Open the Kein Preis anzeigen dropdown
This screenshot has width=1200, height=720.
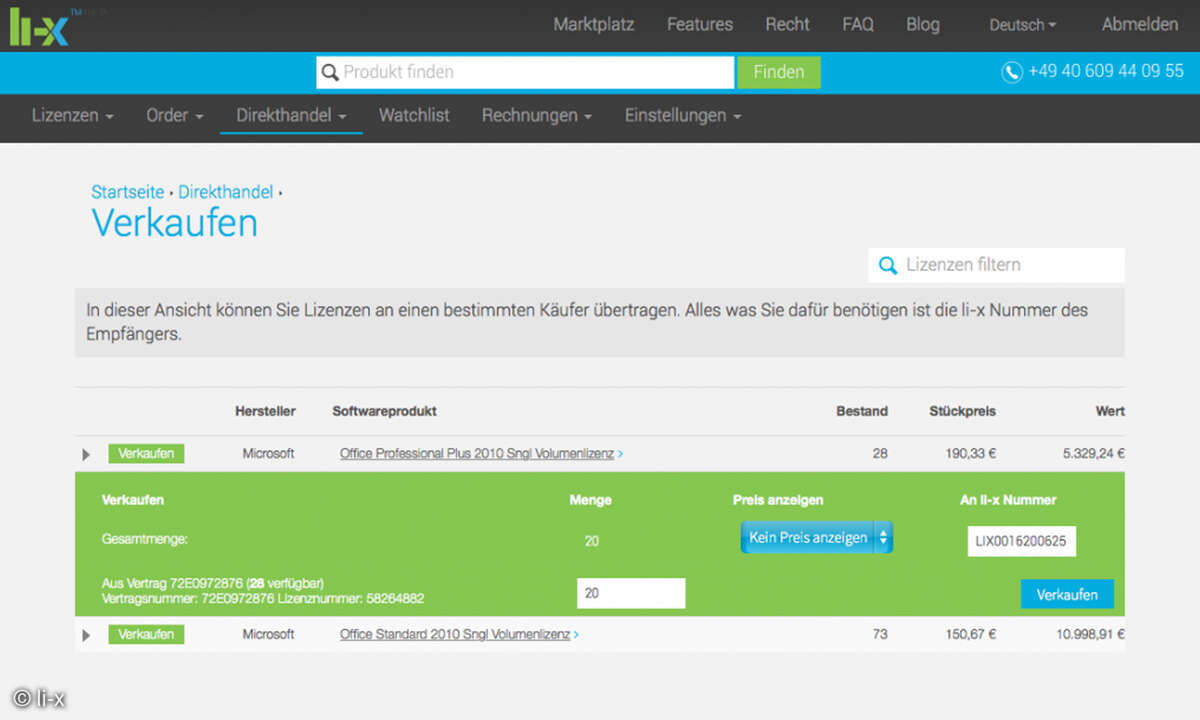click(x=817, y=538)
